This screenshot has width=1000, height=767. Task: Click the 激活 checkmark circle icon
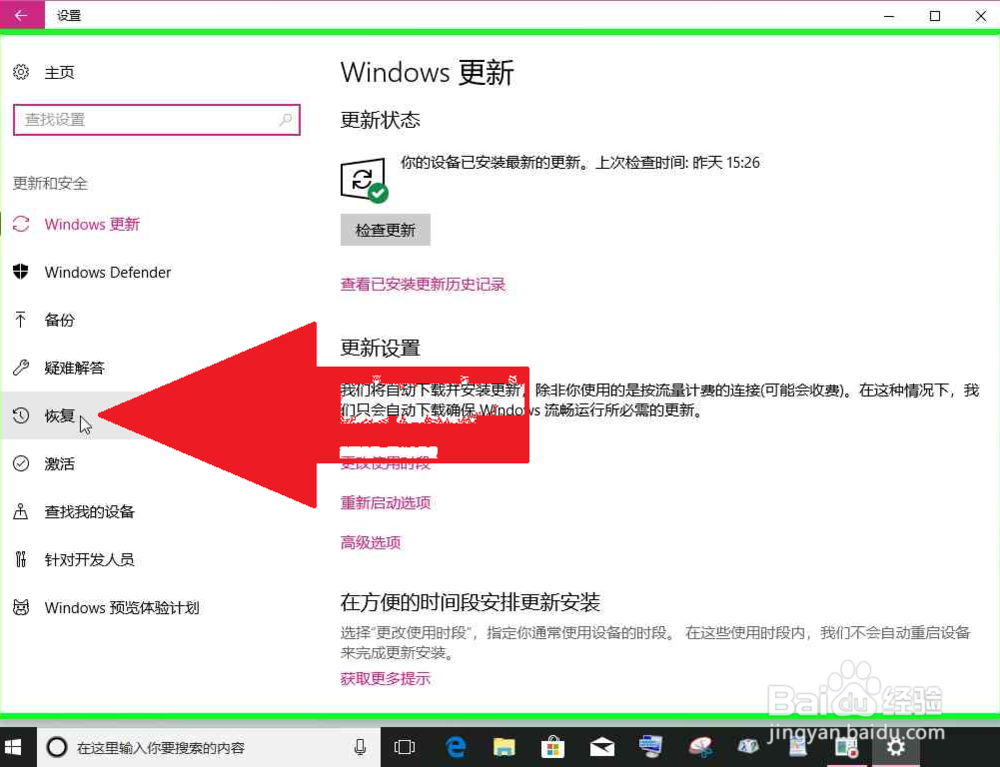point(21,464)
